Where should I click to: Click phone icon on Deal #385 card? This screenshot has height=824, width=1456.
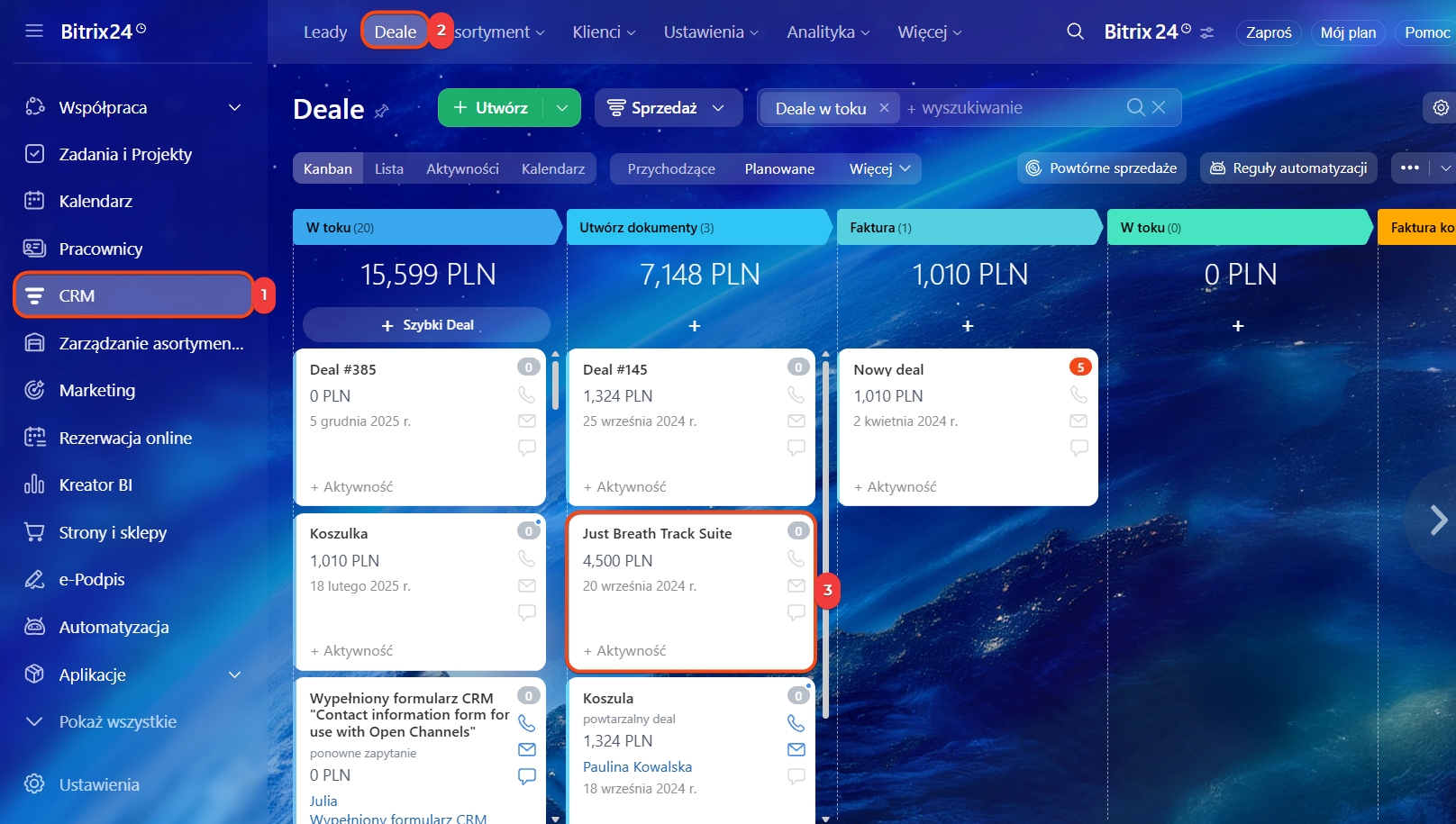pos(526,394)
